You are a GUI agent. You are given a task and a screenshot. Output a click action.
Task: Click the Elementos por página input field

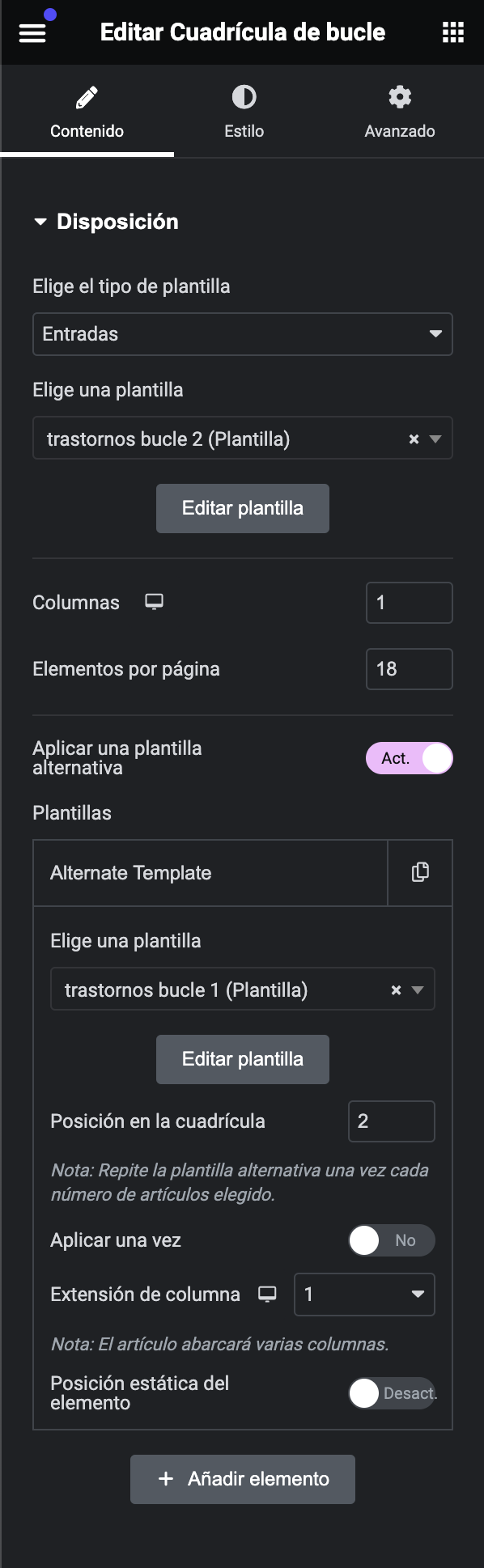(410, 669)
